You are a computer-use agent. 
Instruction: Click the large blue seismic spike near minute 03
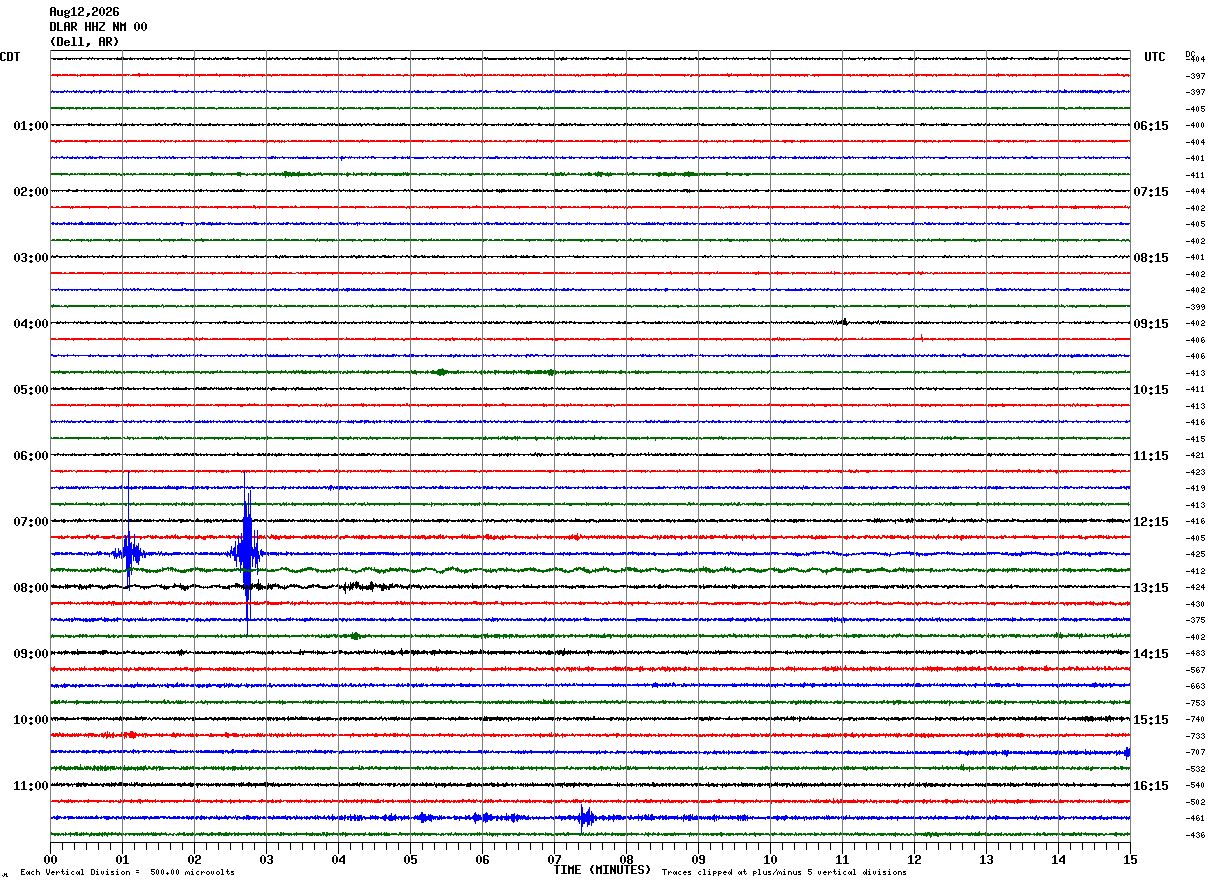(247, 553)
